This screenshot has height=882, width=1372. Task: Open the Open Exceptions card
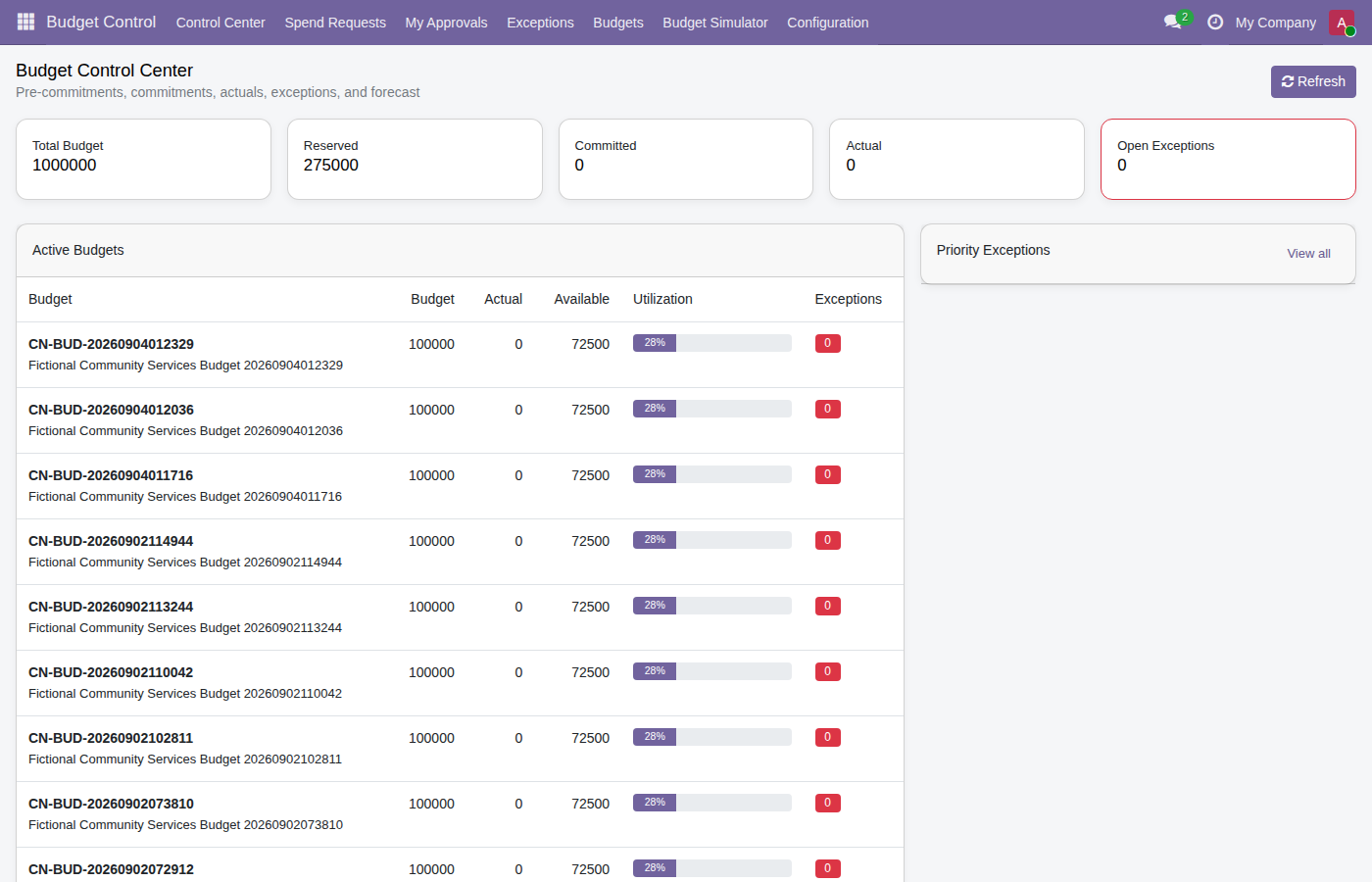[x=1228, y=159]
